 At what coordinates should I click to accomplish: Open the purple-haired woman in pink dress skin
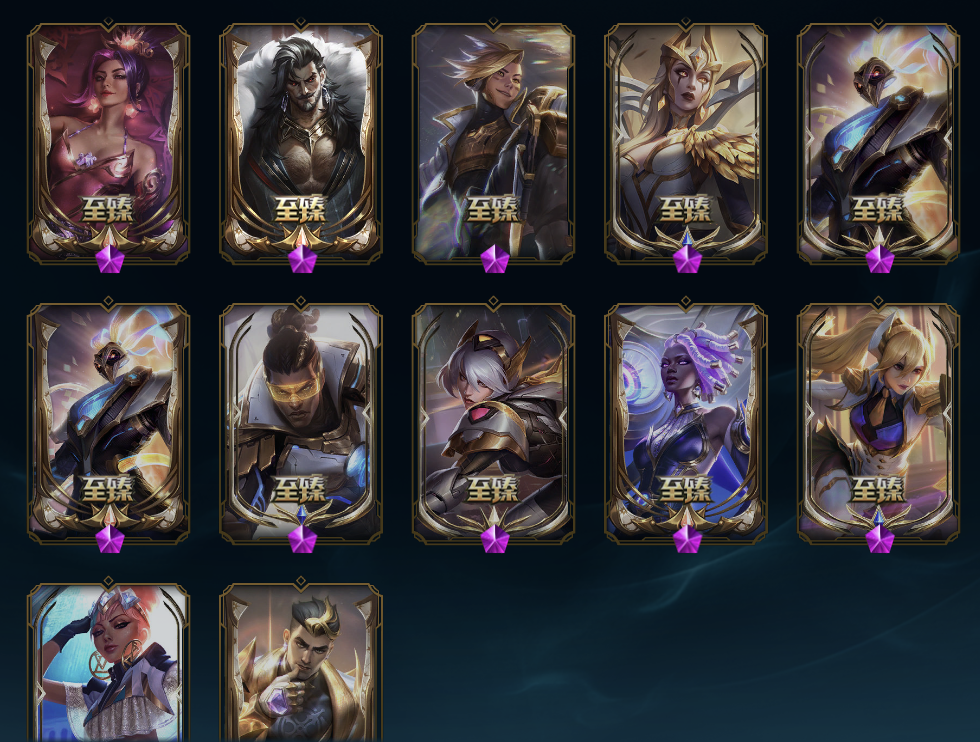tap(108, 143)
